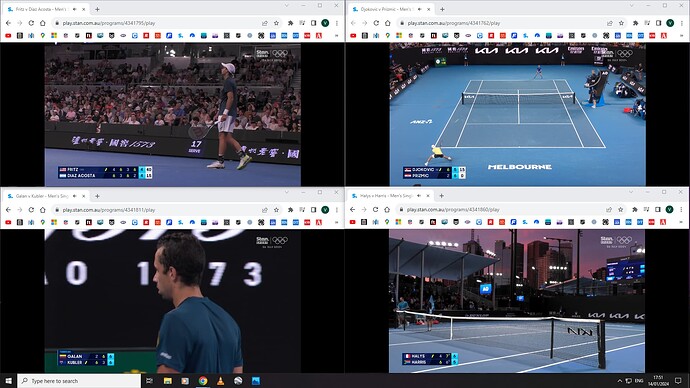The image size is (690, 388).
Task: Mute the Fritz v Diaz Acosta tab
Action: (x=75, y=9)
